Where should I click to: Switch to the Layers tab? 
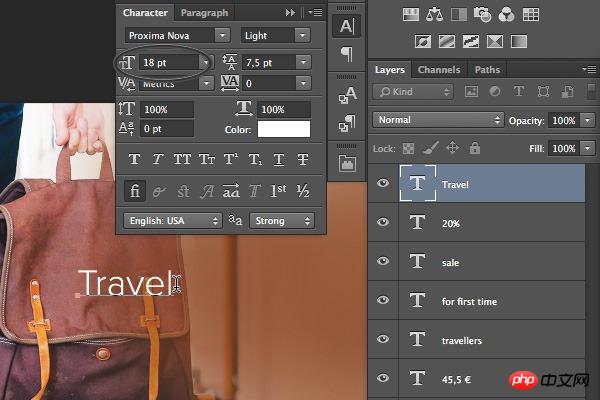click(390, 70)
